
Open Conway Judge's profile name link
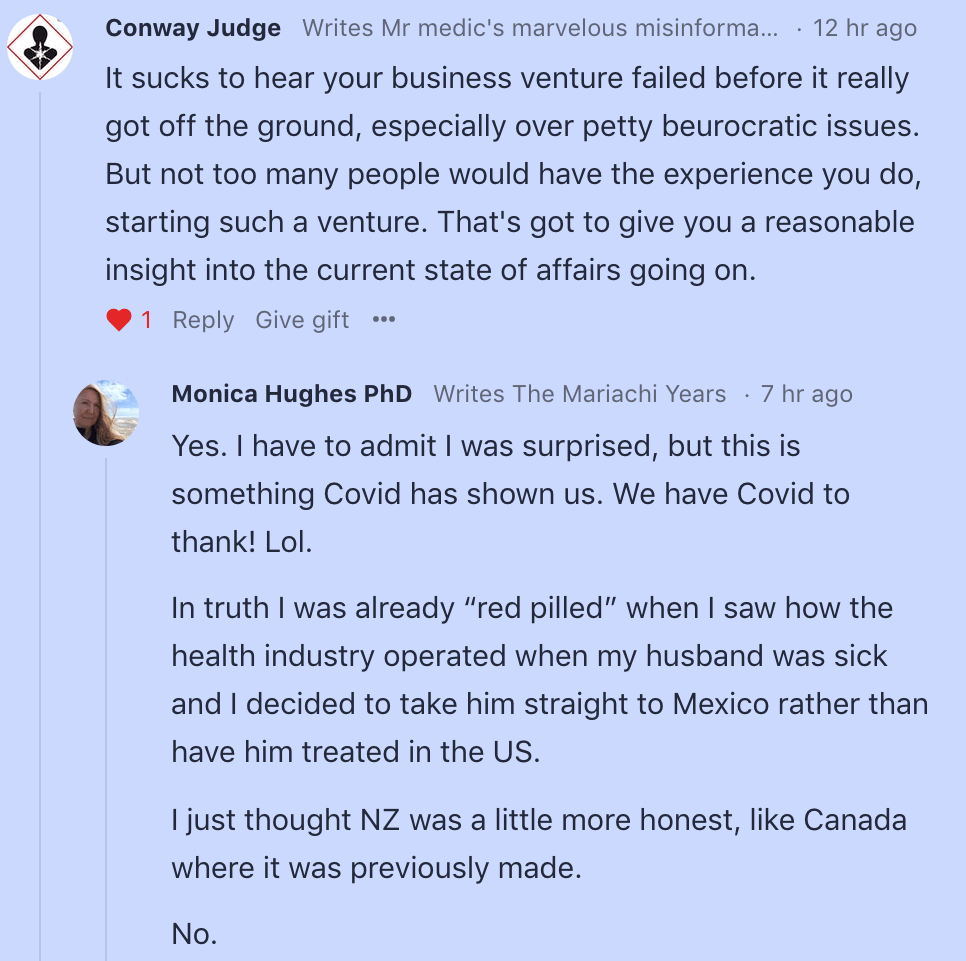point(193,28)
